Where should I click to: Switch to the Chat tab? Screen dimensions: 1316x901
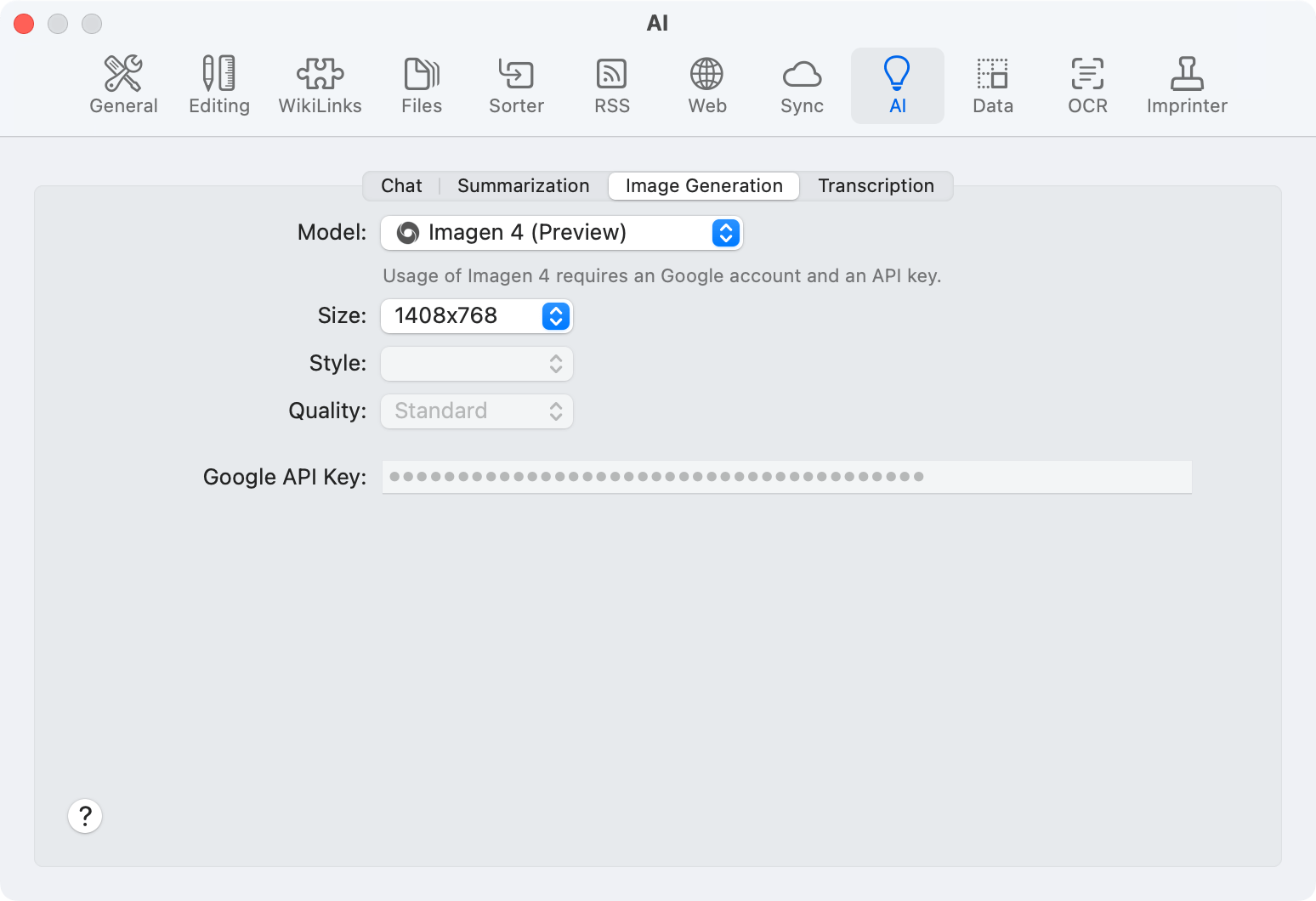pyautogui.click(x=401, y=186)
